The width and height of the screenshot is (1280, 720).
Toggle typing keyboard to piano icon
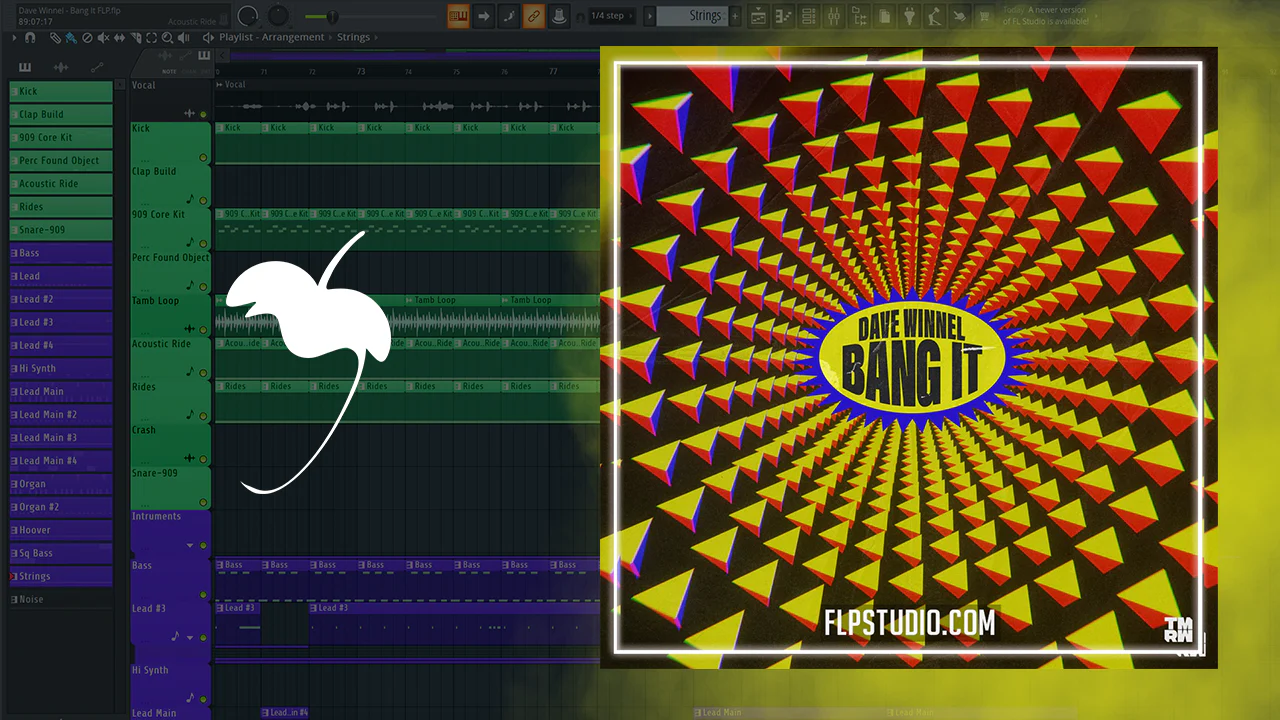(459, 16)
